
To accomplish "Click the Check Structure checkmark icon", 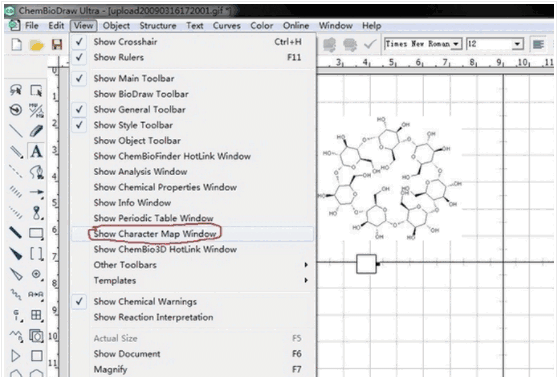I will click(370, 44).
